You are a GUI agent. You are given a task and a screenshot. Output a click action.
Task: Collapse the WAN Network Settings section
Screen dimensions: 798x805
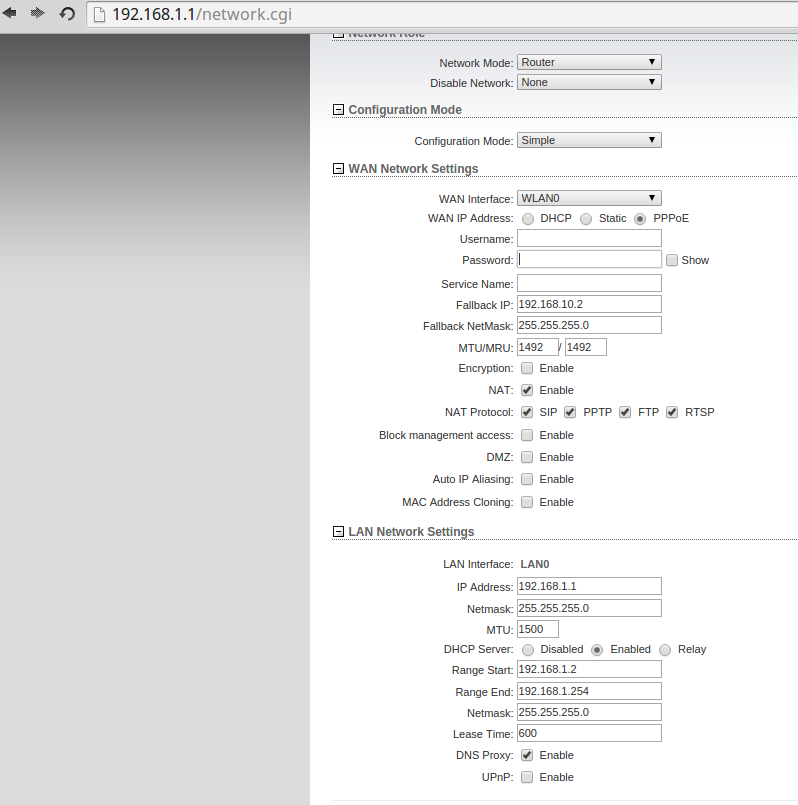point(338,169)
